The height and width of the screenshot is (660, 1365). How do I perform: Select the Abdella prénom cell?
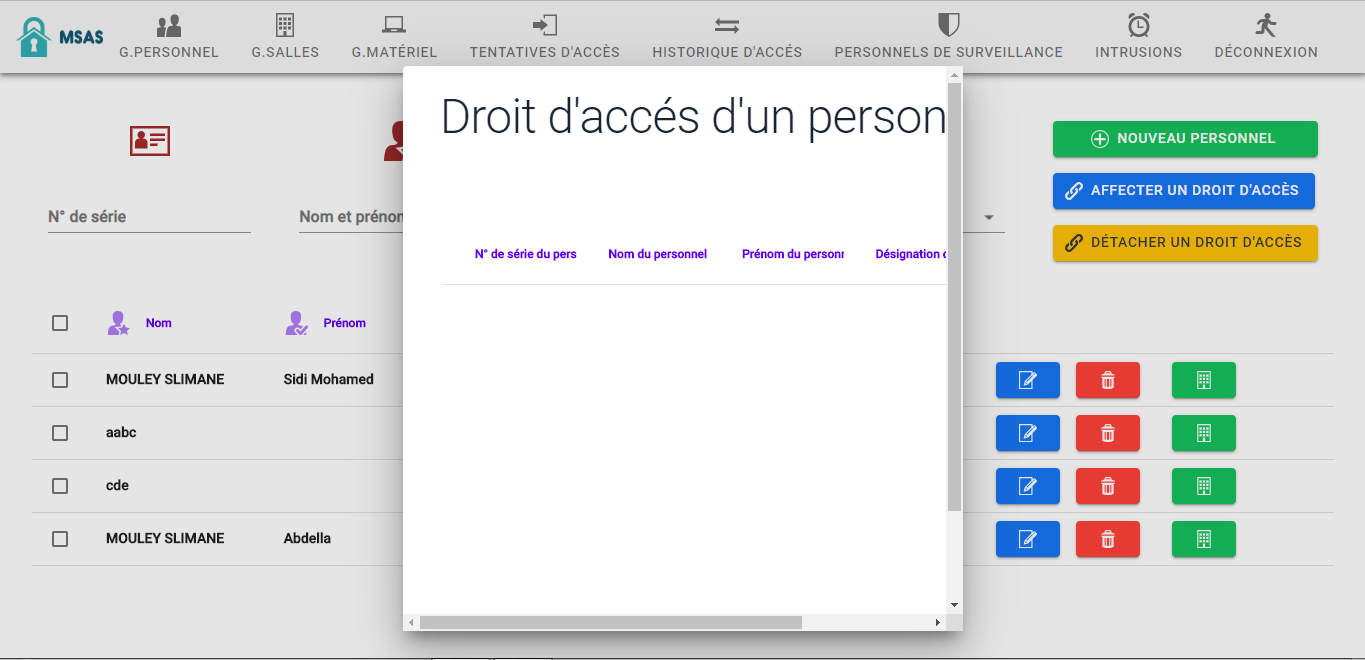[x=307, y=539]
